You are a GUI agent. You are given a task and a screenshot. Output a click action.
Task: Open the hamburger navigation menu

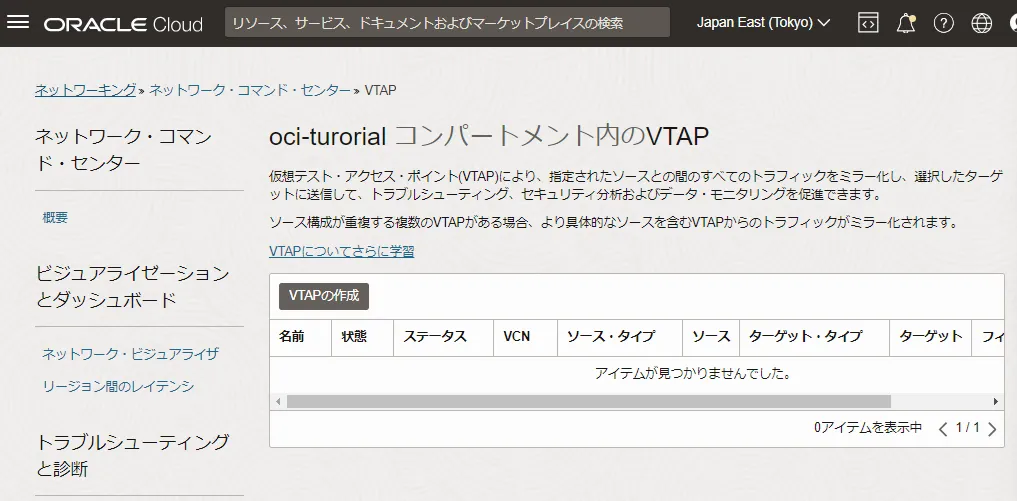coord(18,23)
